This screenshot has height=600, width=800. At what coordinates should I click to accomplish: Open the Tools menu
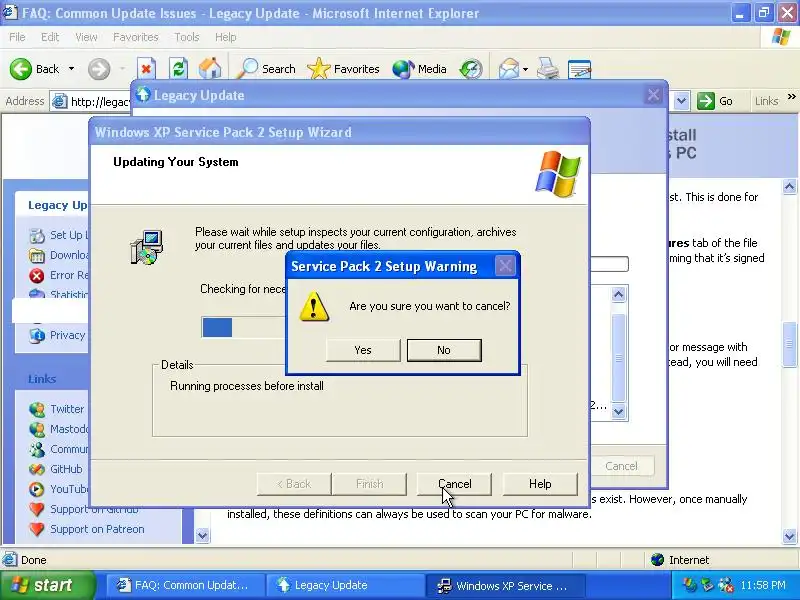click(187, 37)
